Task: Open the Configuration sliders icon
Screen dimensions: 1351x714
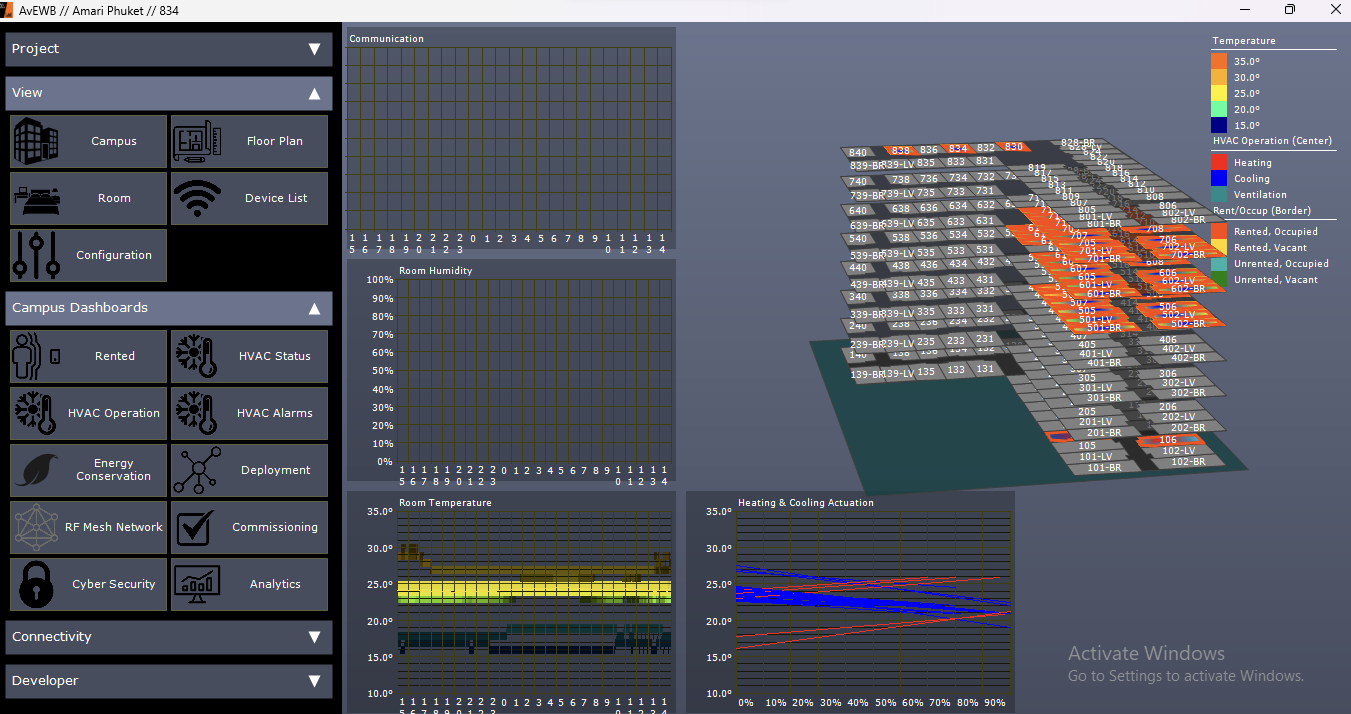Action: [x=36, y=255]
